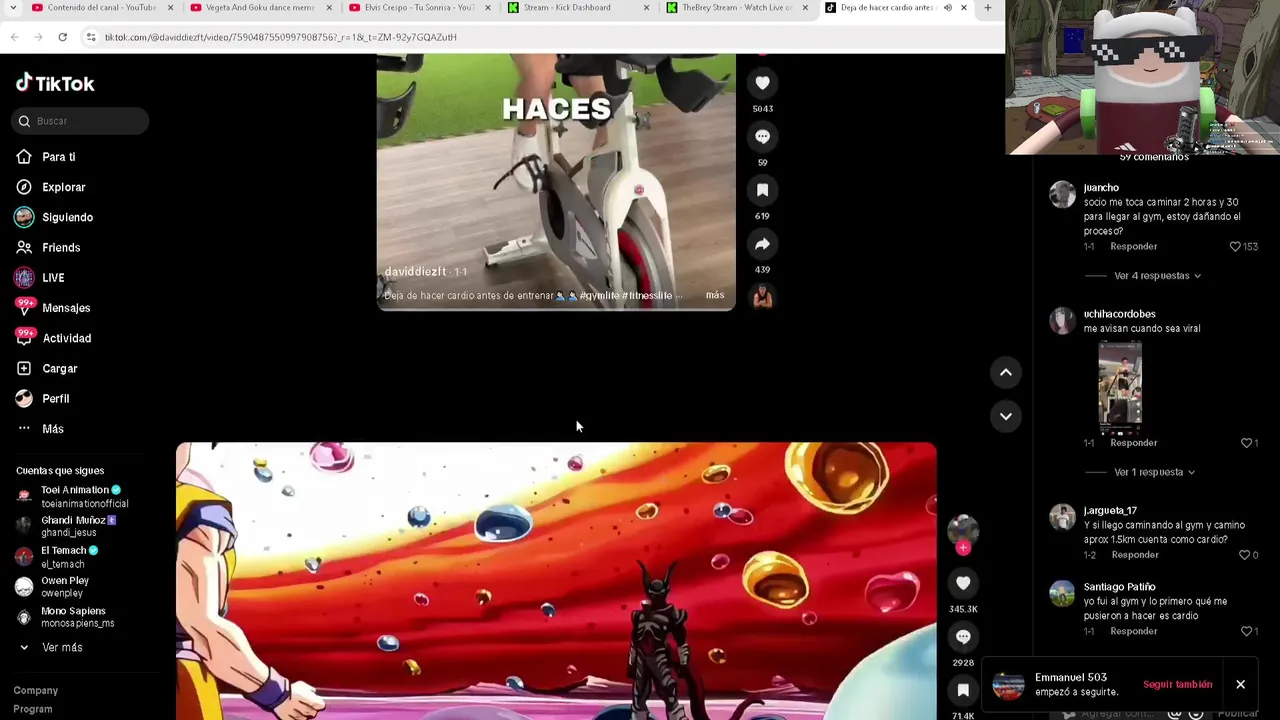Follow the anime video creator plus button

tap(963, 548)
